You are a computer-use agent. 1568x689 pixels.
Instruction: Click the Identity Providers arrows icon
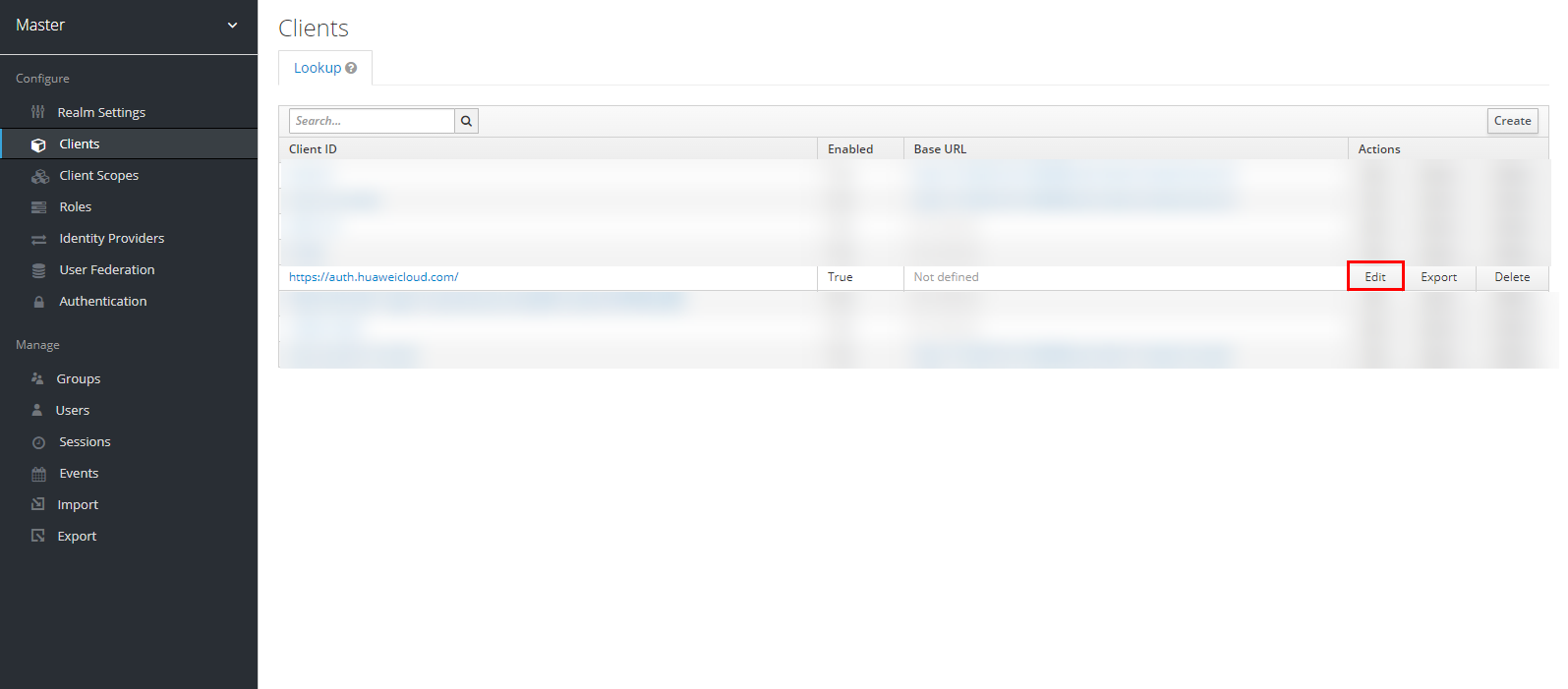39,239
